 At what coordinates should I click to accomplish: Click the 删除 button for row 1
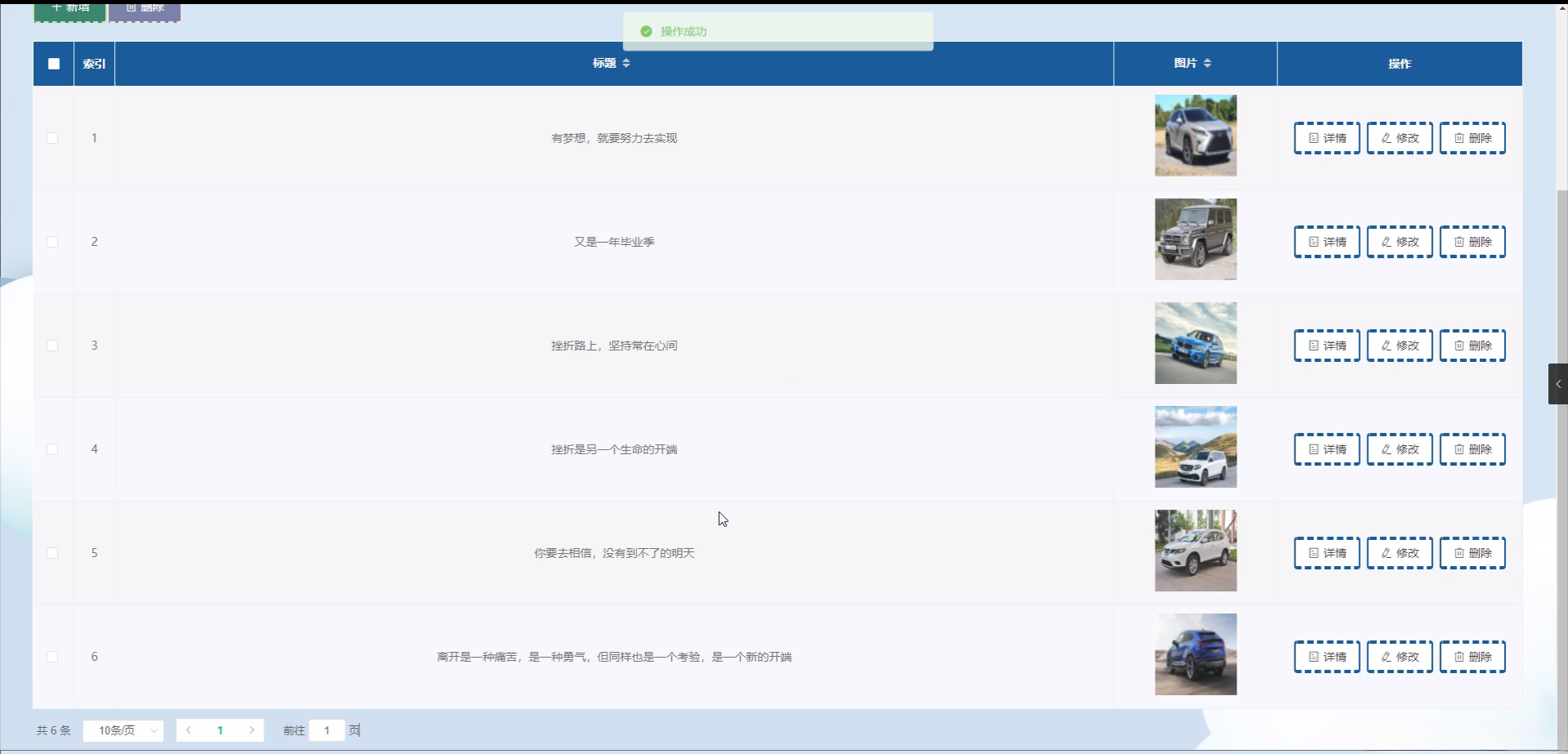click(x=1472, y=138)
